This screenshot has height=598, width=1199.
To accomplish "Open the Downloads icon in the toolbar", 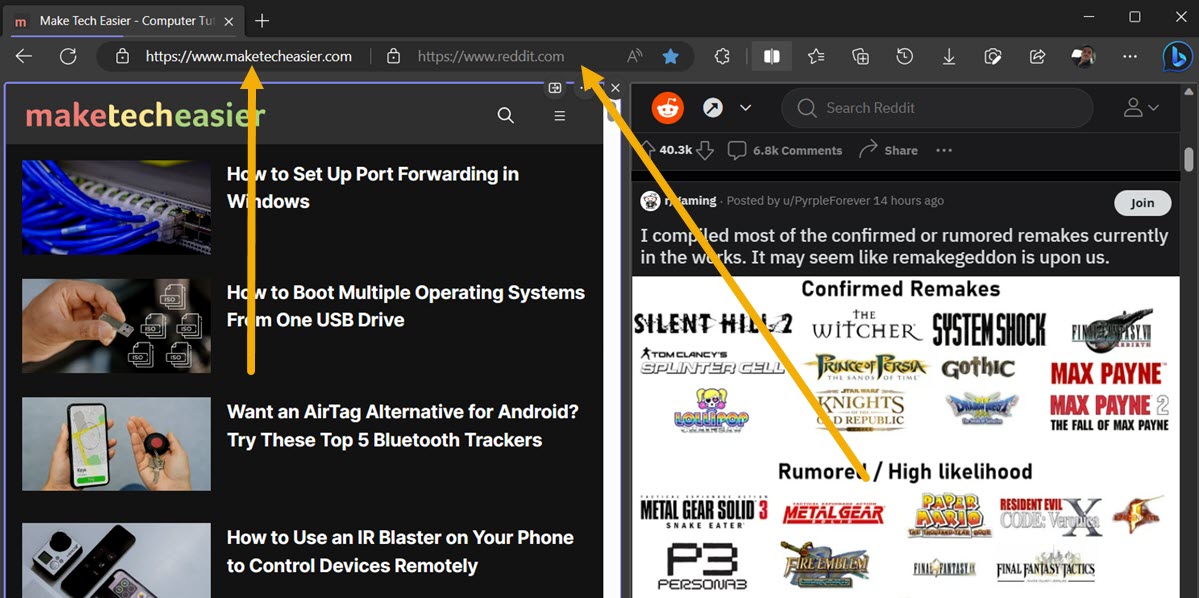I will [x=948, y=57].
